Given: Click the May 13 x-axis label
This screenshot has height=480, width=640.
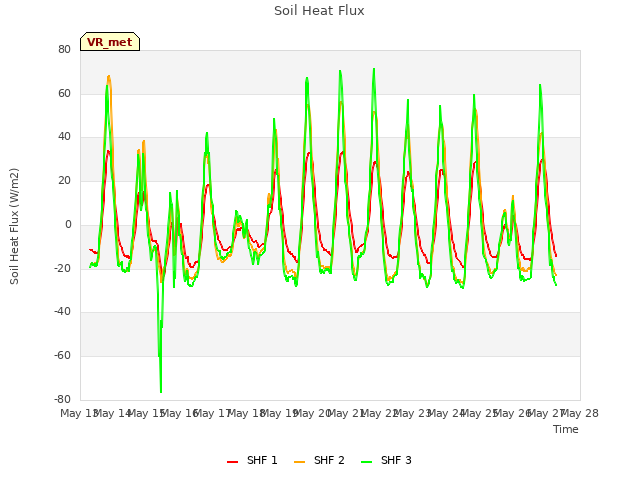Looking at the screenshot, I should (x=78, y=413).
